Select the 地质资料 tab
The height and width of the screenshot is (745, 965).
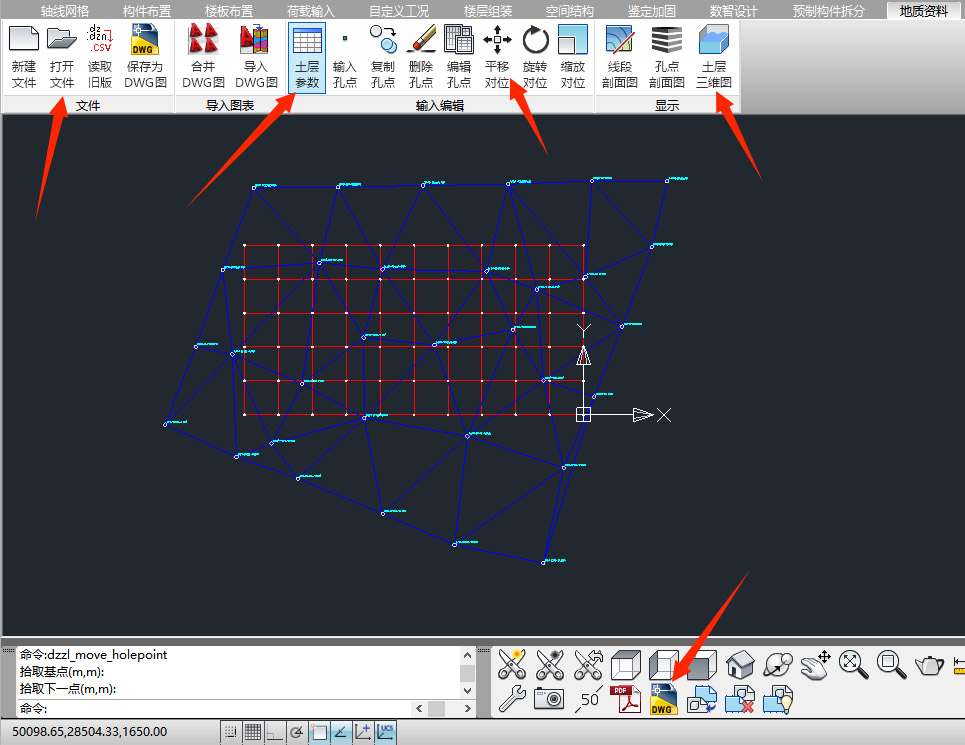point(923,11)
